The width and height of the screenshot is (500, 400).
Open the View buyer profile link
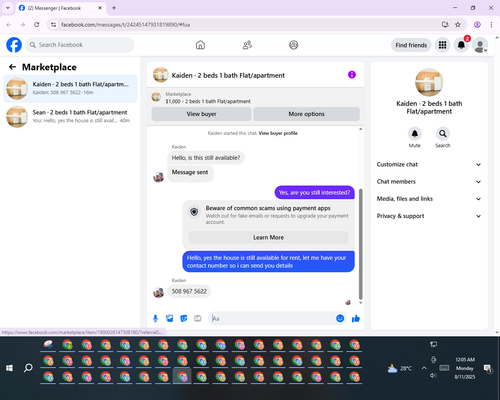tap(278, 133)
